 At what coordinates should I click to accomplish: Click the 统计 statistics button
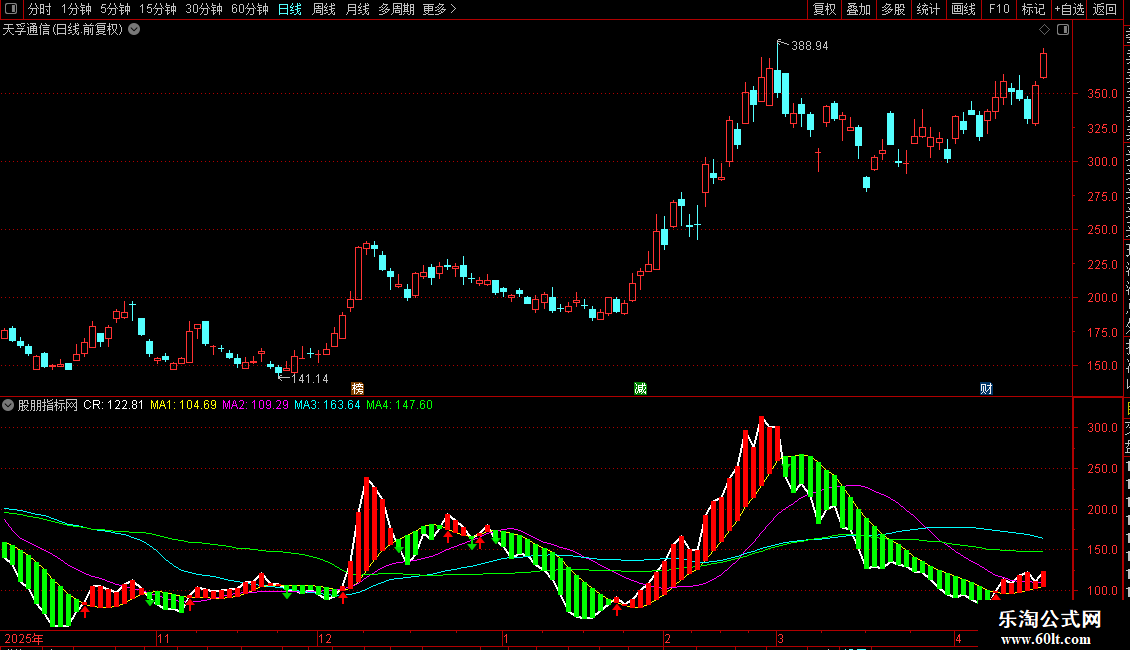pos(928,9)
